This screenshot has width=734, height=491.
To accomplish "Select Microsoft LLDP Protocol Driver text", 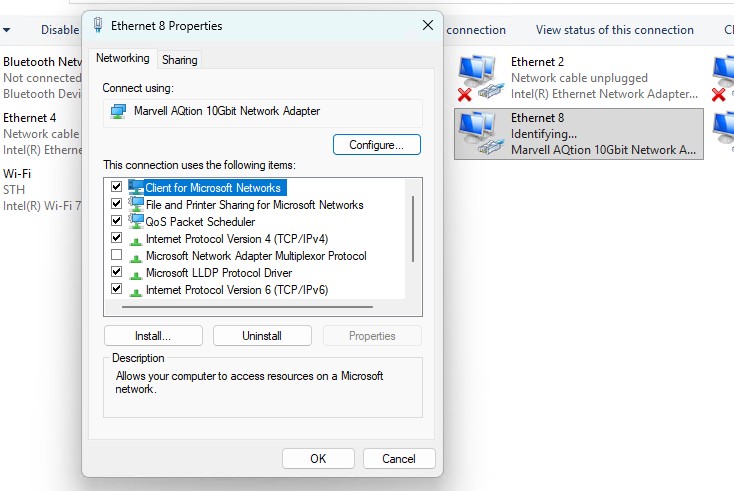I will click(219, 272).
